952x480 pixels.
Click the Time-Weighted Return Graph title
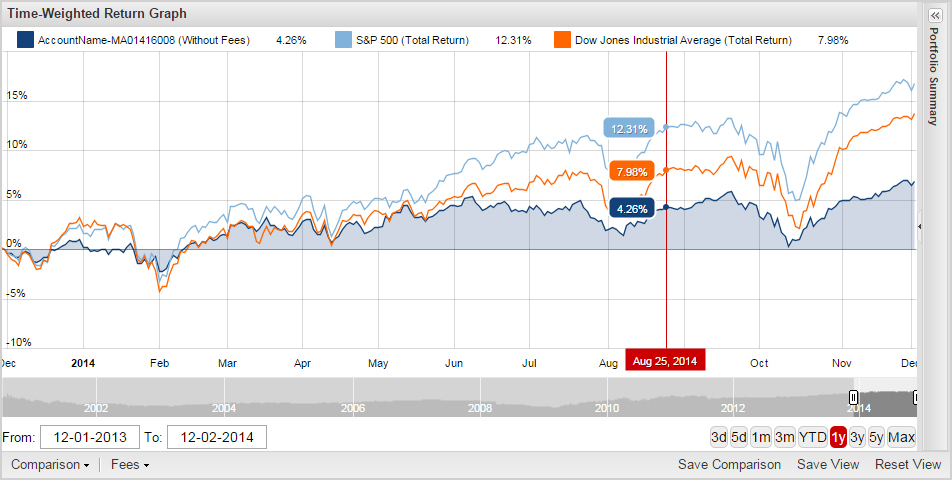pos(97,13)
